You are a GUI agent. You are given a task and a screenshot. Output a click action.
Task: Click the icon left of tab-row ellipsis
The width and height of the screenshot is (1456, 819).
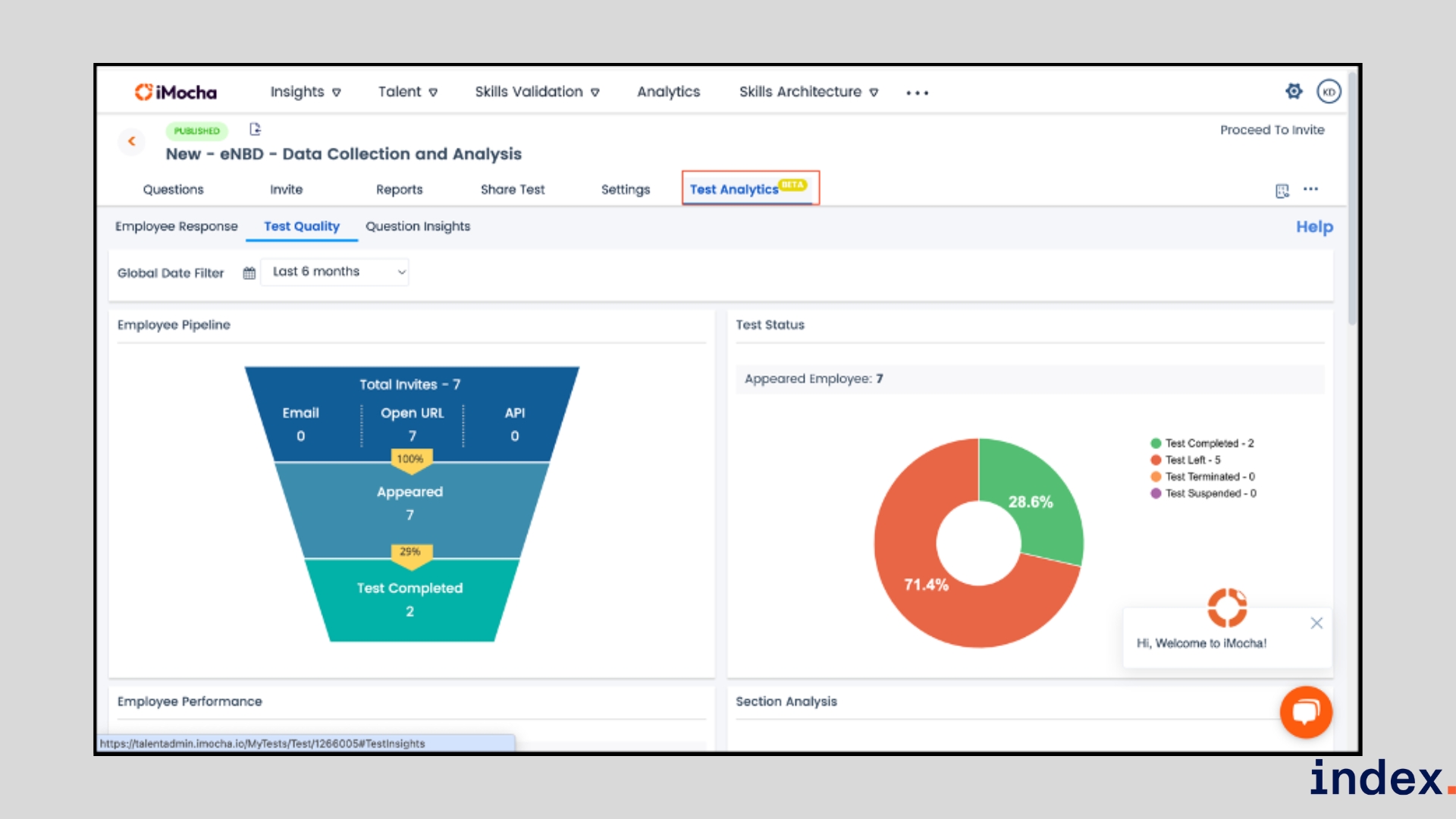click(1282, 190)
